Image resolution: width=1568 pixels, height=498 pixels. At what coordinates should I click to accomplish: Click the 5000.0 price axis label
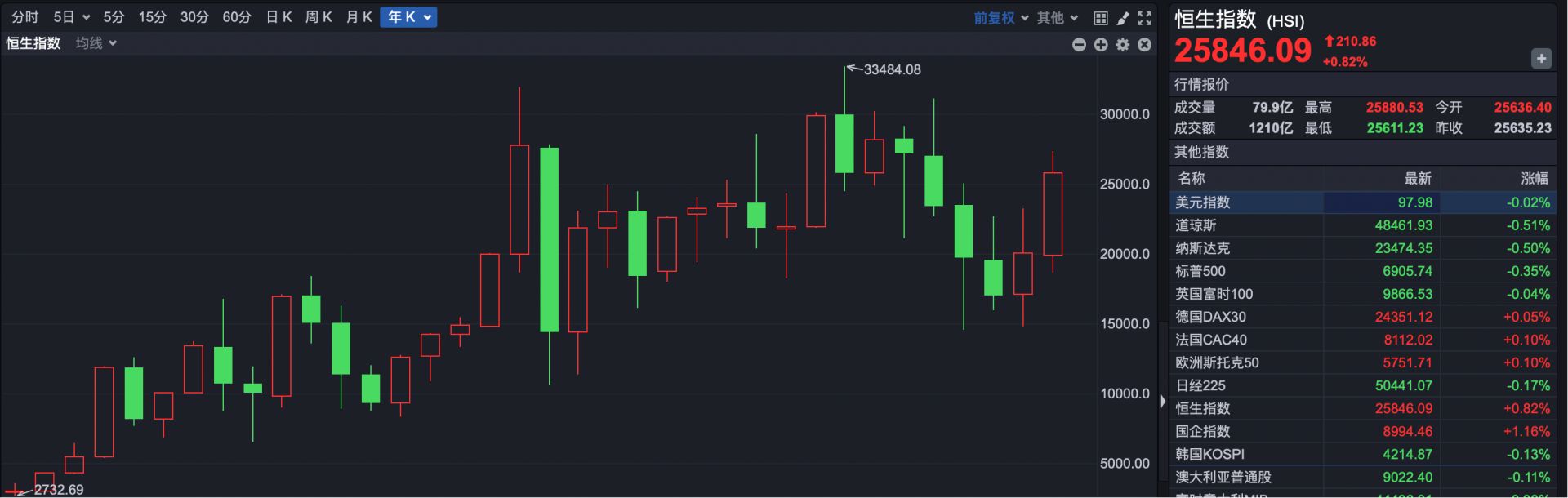(1125, 464)
